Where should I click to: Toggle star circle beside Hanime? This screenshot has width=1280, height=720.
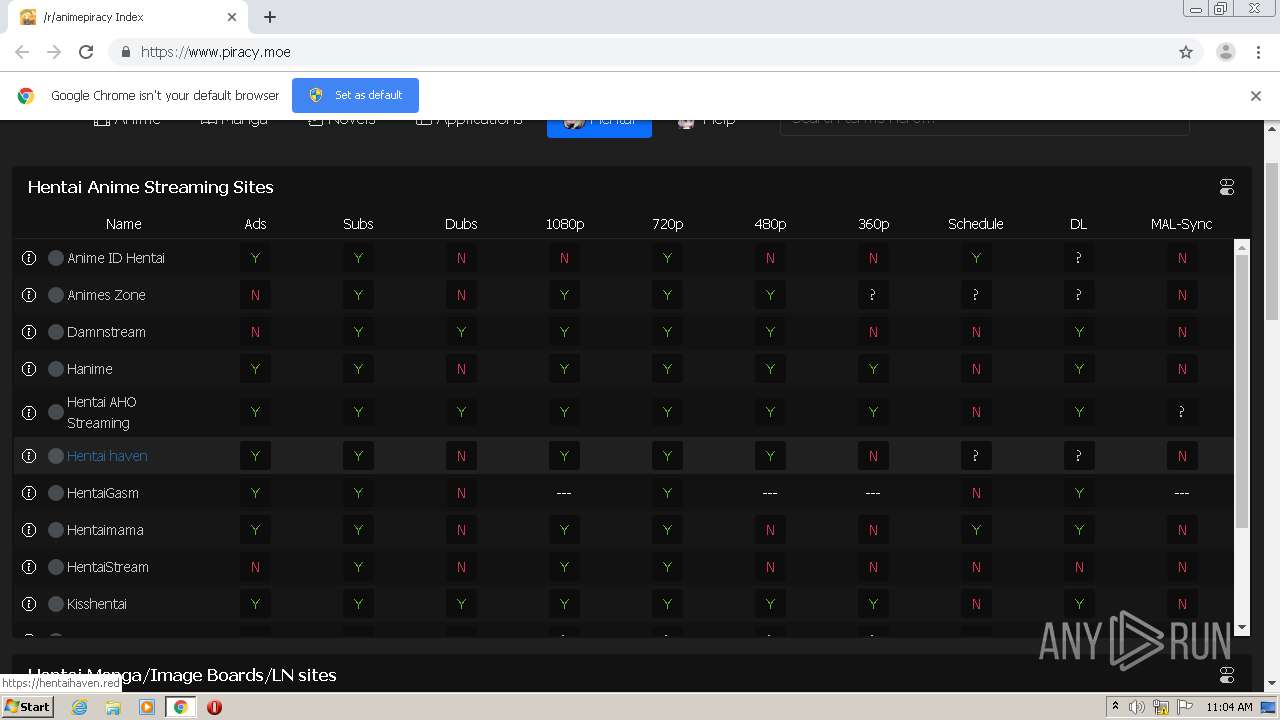click(56, 369)
